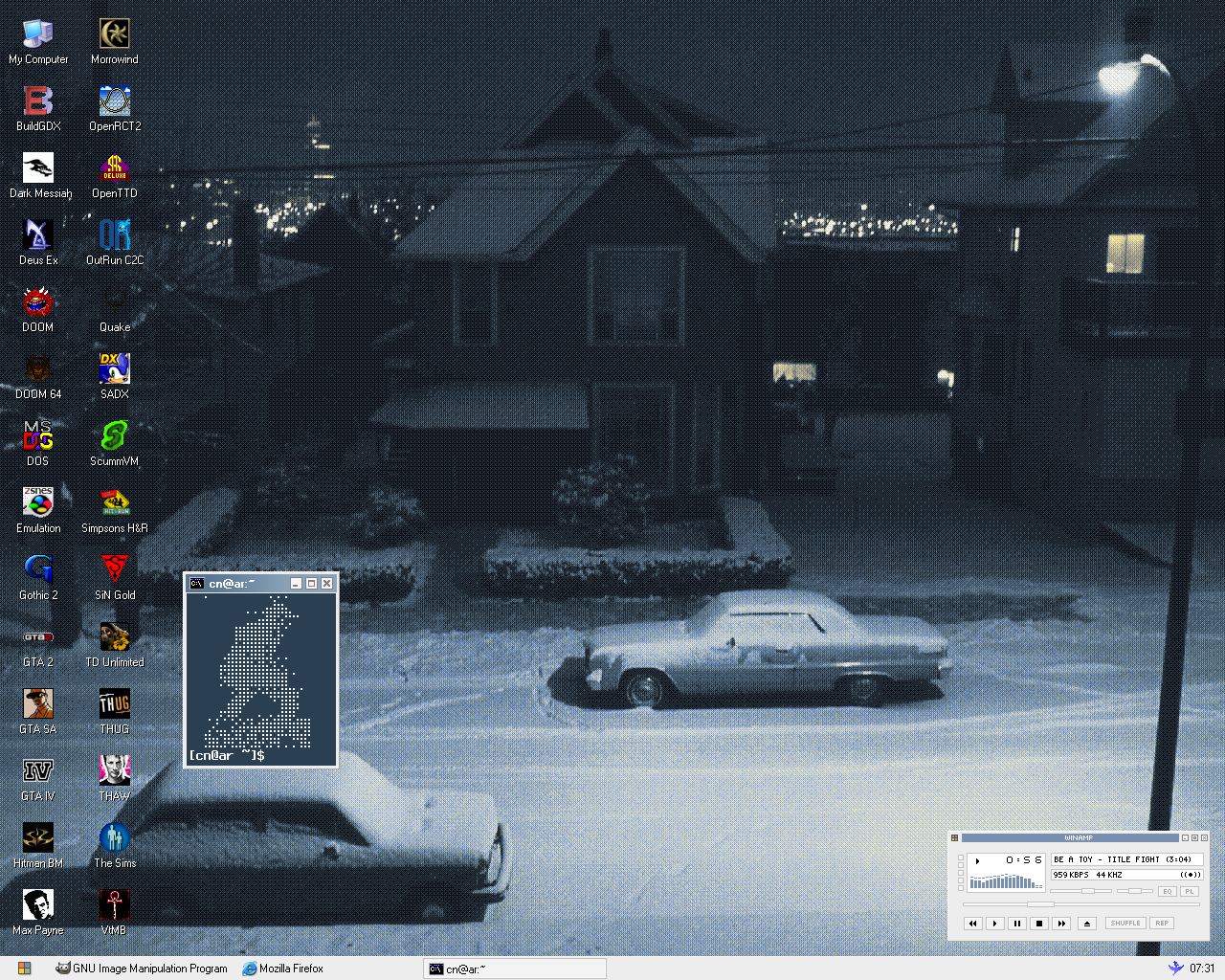This screenshot has height=980, width=1225.
Task: Open the Start menu button
Action: [24, 969]
